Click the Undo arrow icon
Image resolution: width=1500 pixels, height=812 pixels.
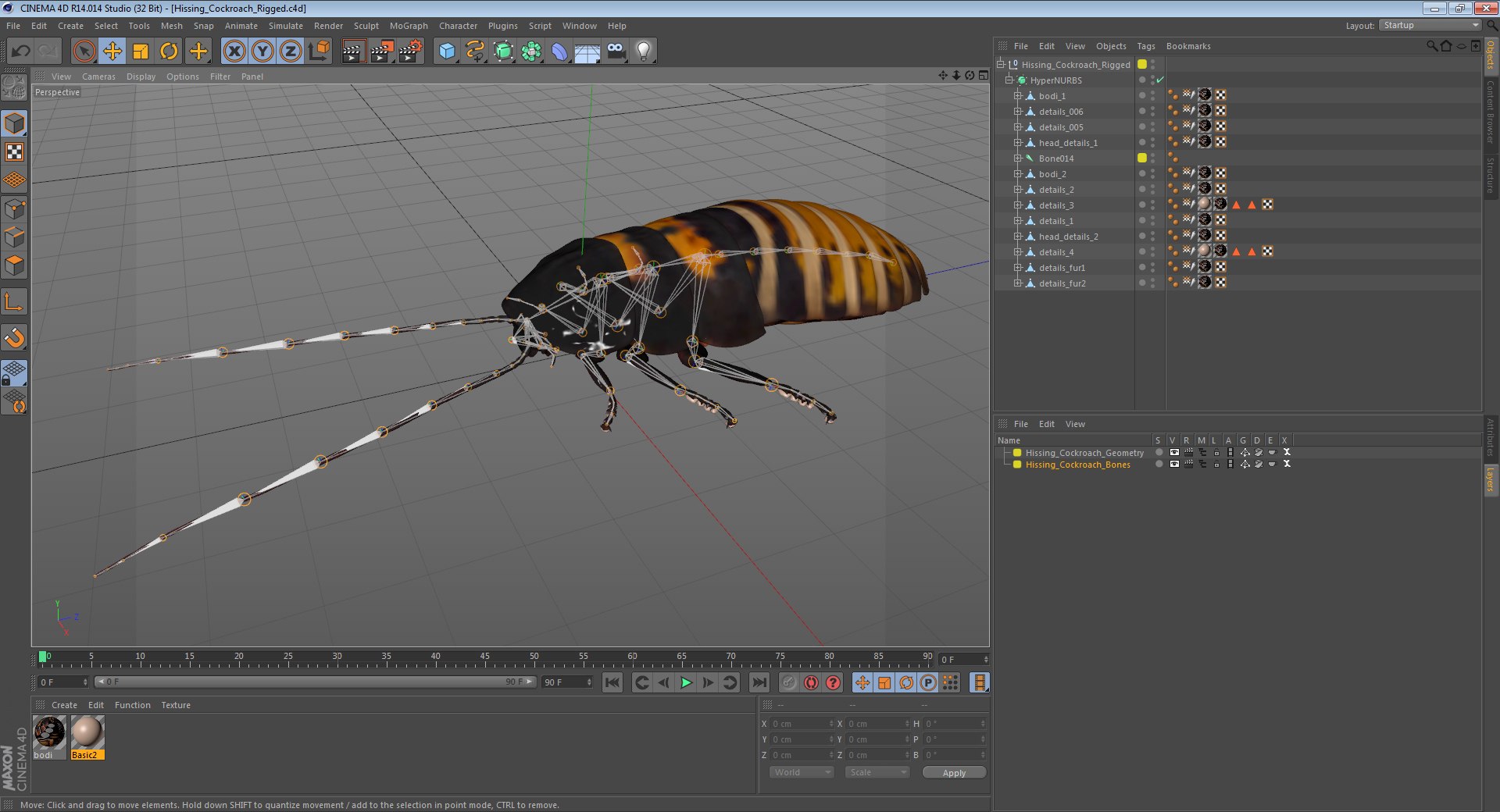[x=20, y=52]
